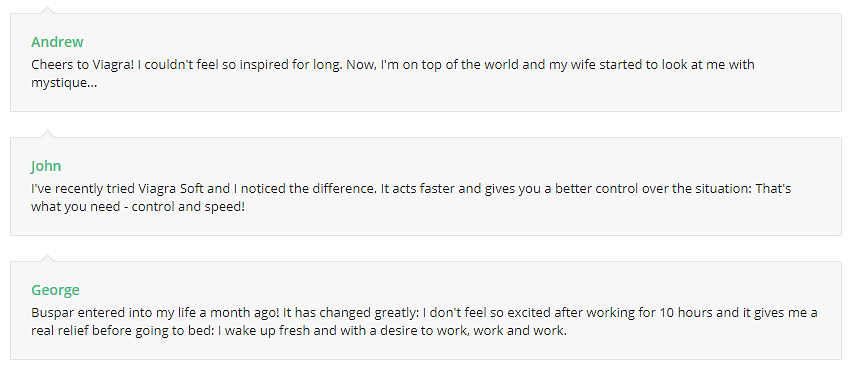Click the word 'Buspar' in George's review
Viewport: 855px width, 372px height.
point(53,313)
